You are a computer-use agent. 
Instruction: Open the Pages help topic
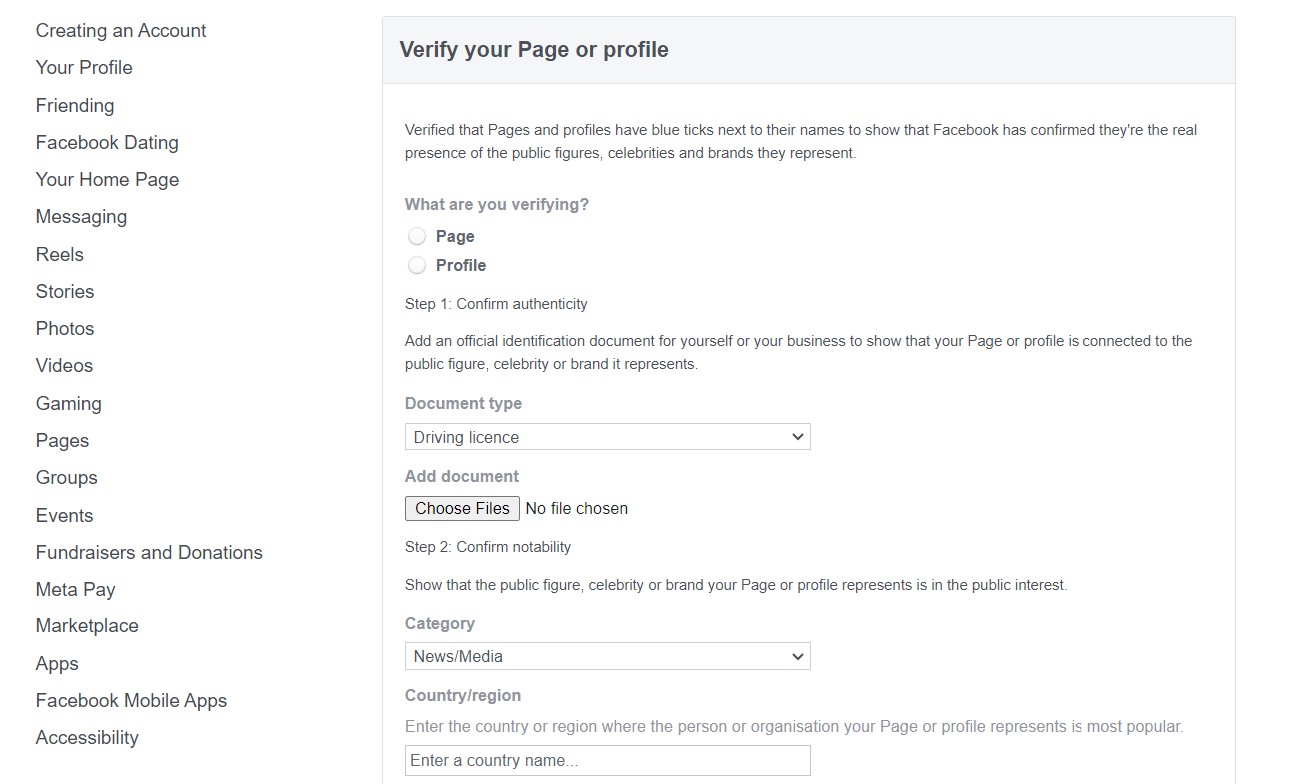[62, 441]
